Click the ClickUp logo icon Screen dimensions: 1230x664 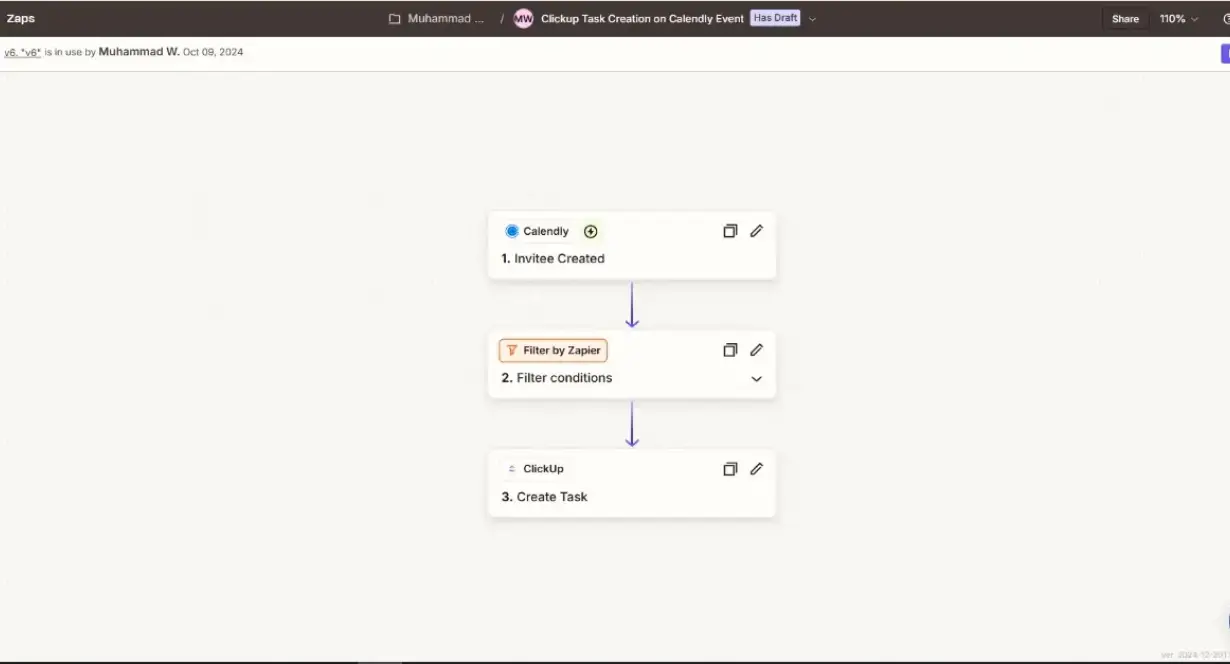point(512,469)
